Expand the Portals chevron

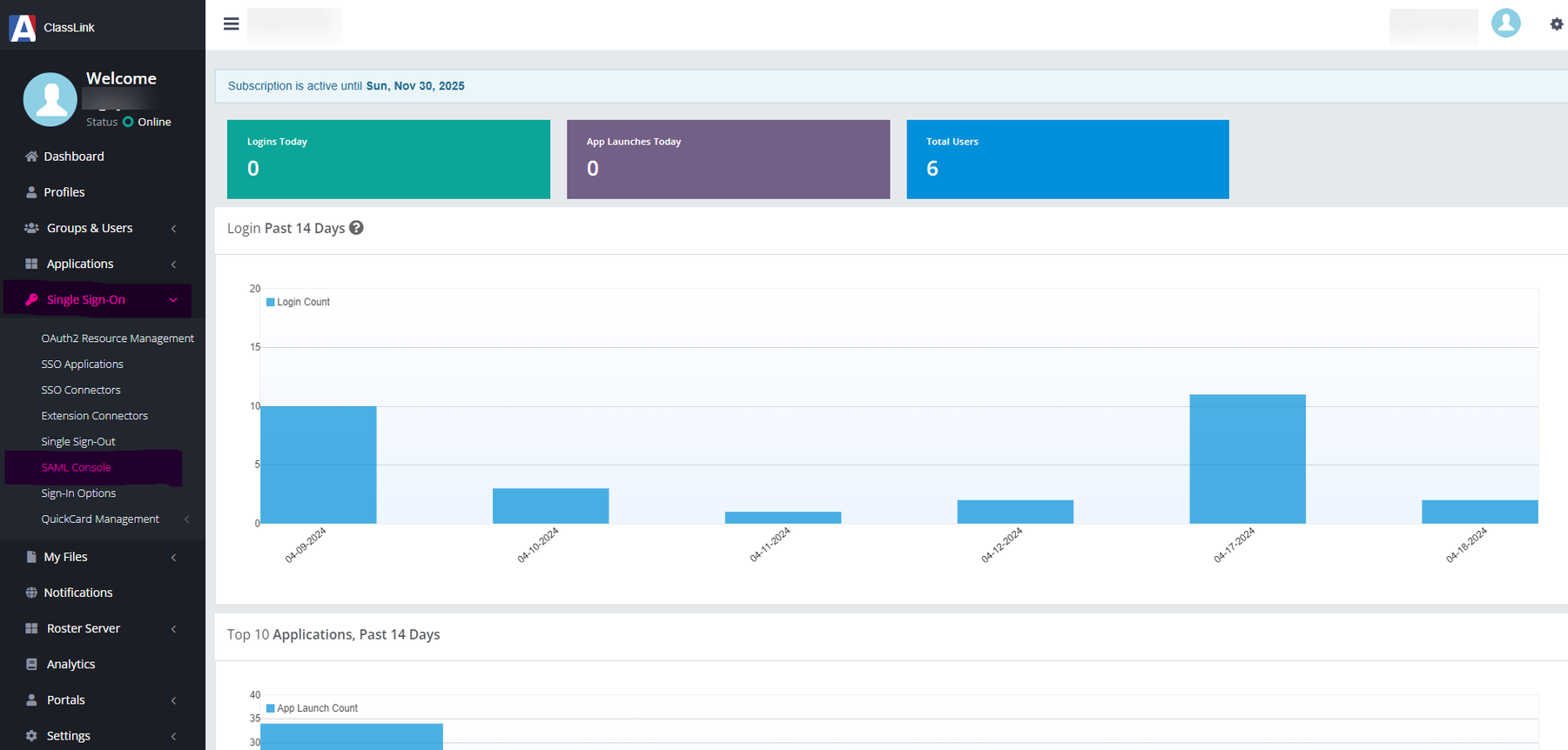tap(173, 700)
